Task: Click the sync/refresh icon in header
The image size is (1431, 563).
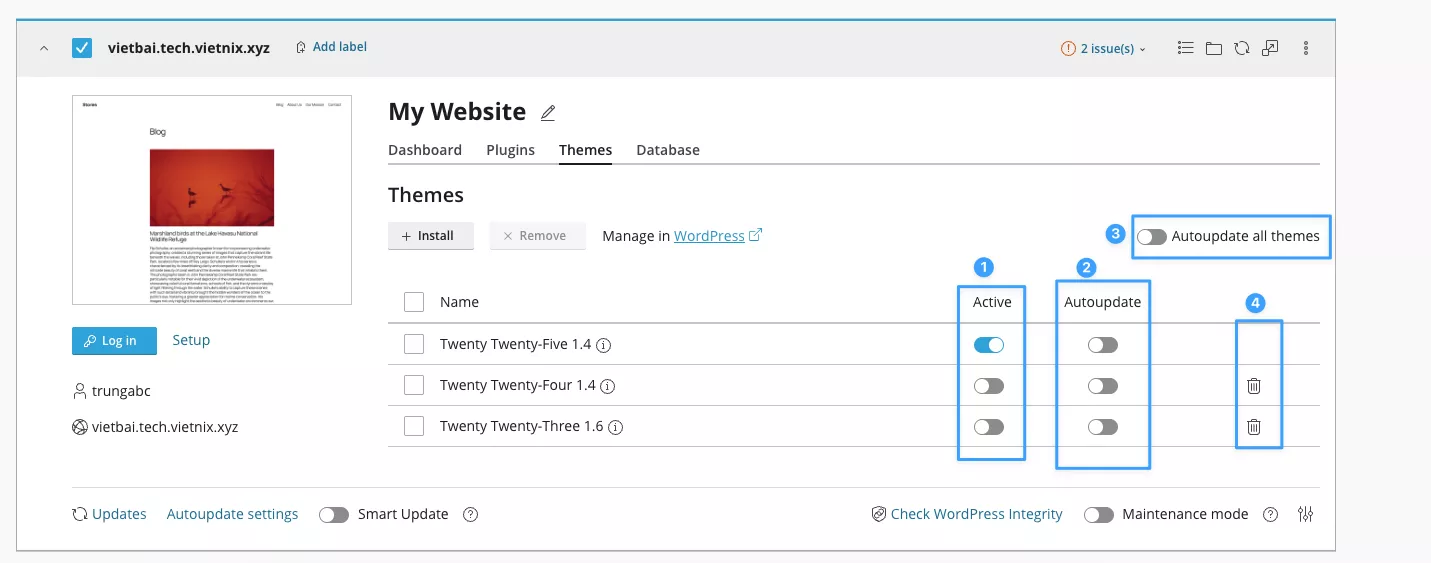Action: point(1242,48)
